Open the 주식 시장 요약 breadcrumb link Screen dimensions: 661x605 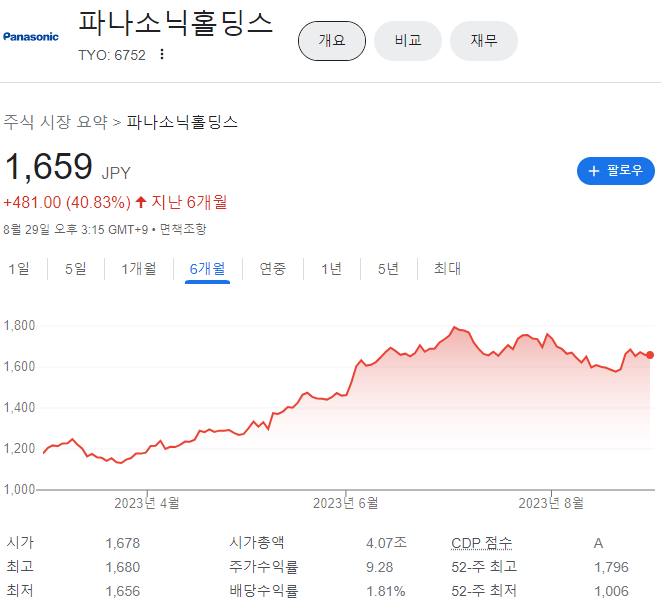pos(56,122)
